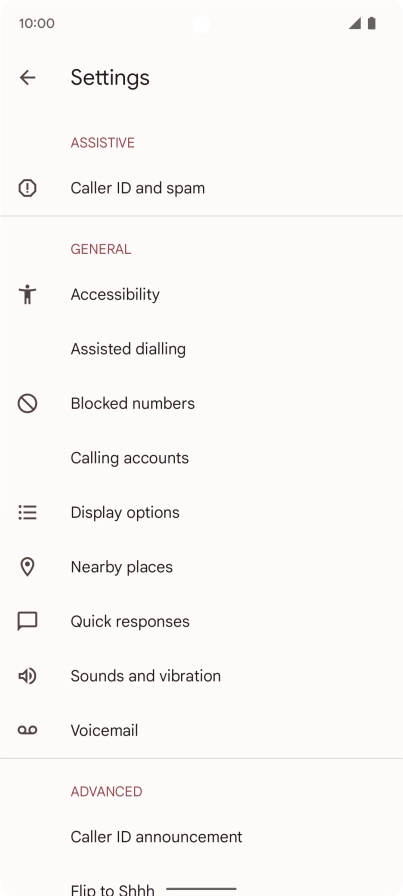Tap the back arrow icon
Viewport: 403px width, 896px height.
(x=27, y=78)
